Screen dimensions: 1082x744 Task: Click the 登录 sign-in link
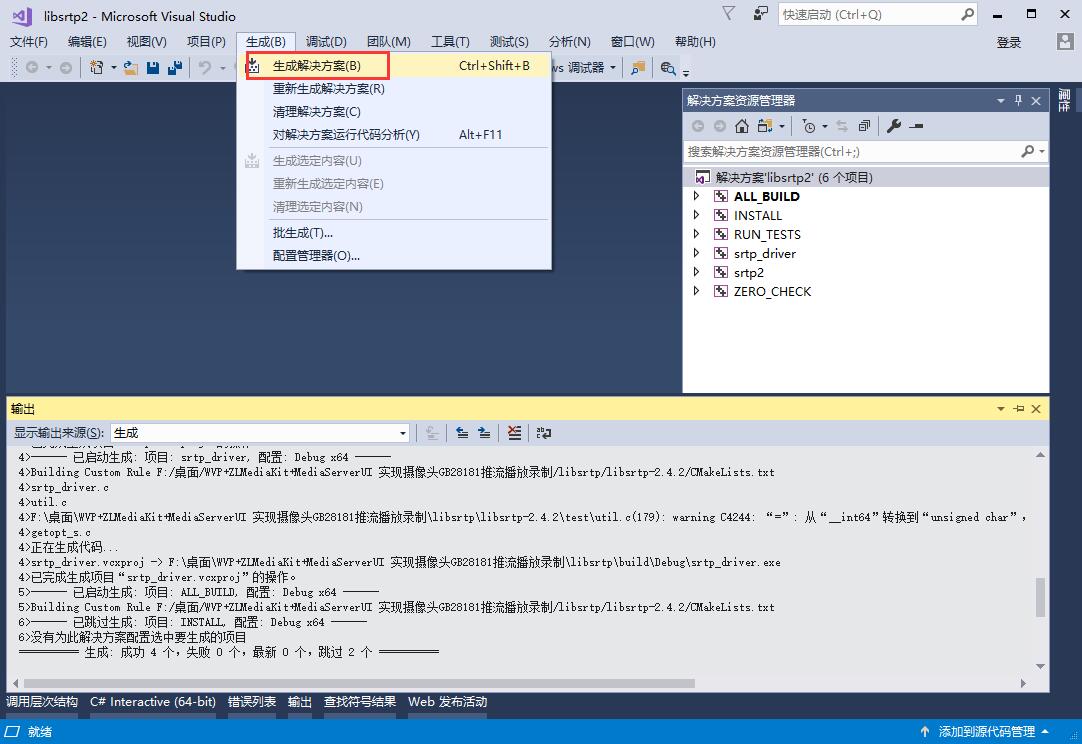point(1009,42)
